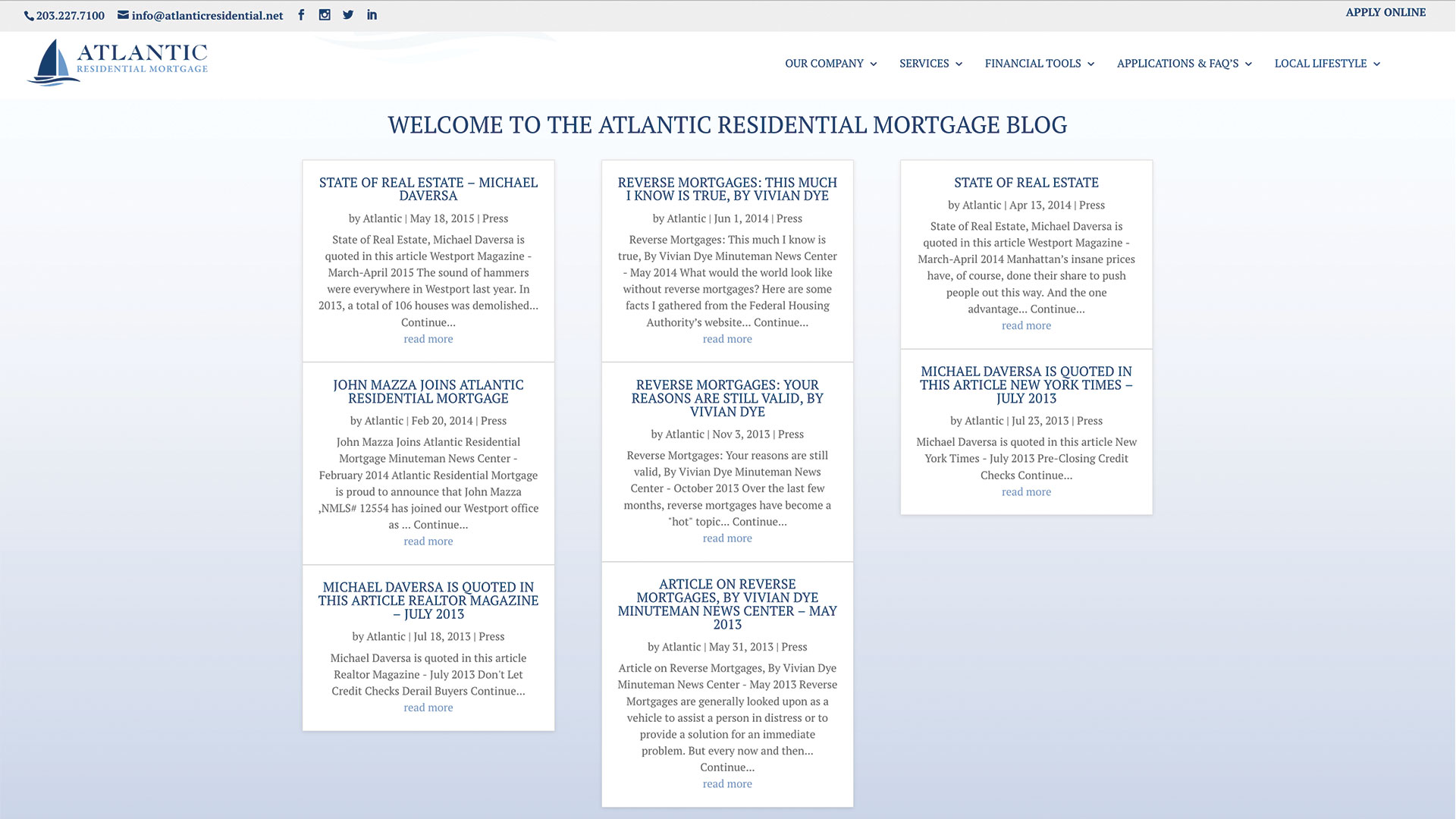Open the Financial Tools menu
This screenshot has width=1456, height=819.
(1033, 64)
